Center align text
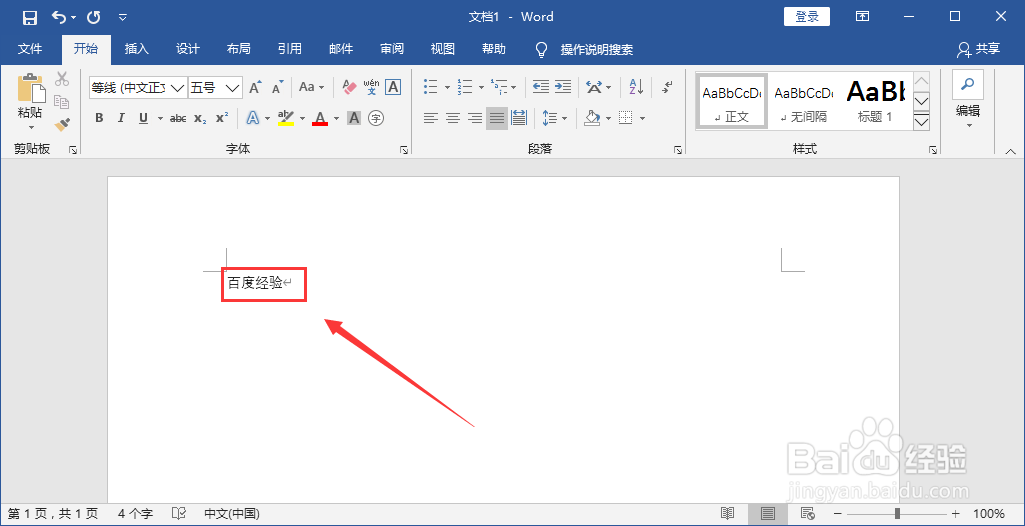 click(452, 118)
